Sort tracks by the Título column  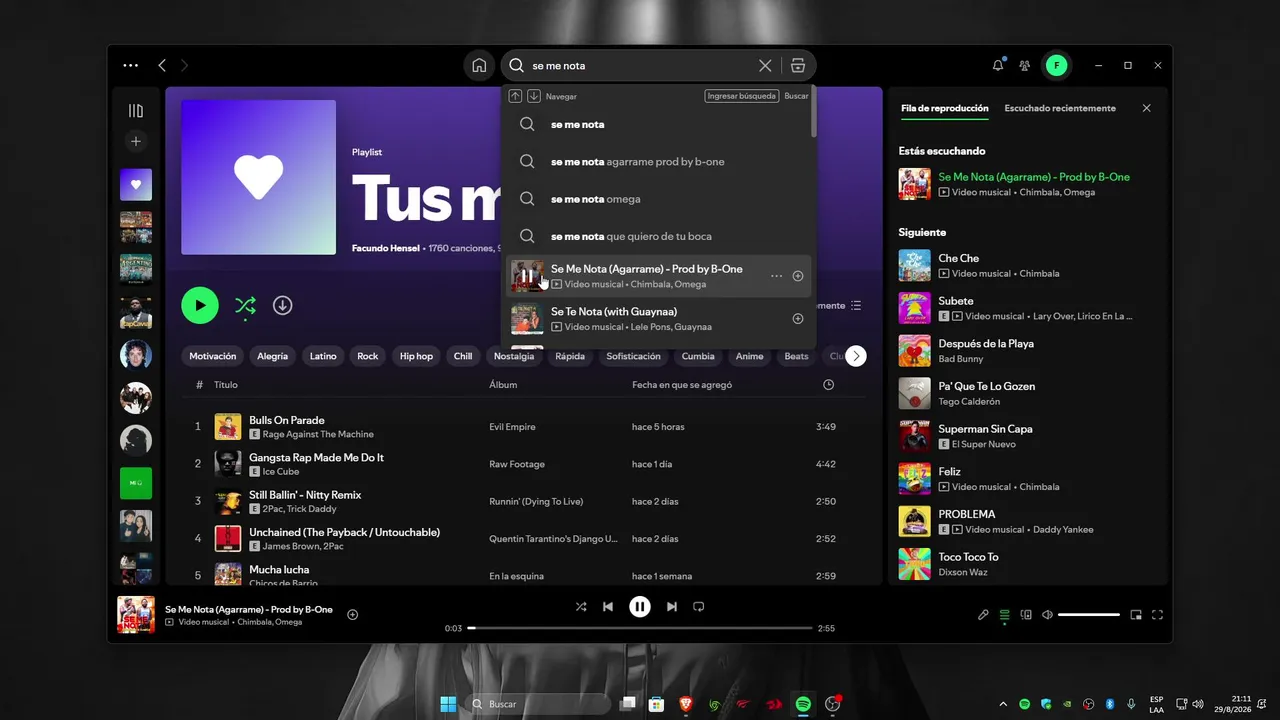click(x=226, y=385)
